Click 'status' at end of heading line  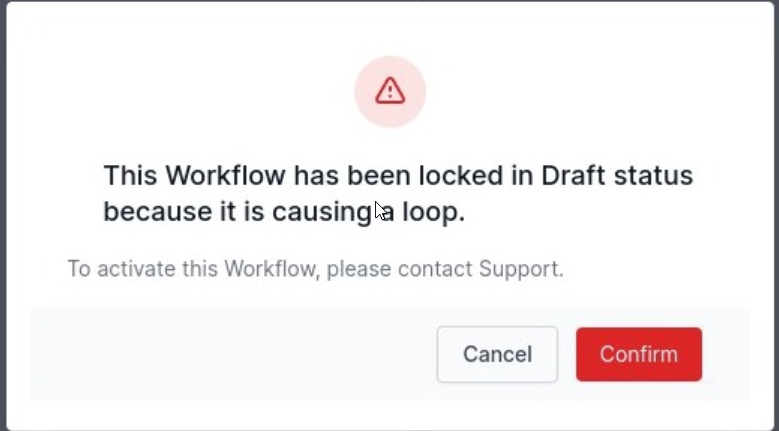(654, 175)
